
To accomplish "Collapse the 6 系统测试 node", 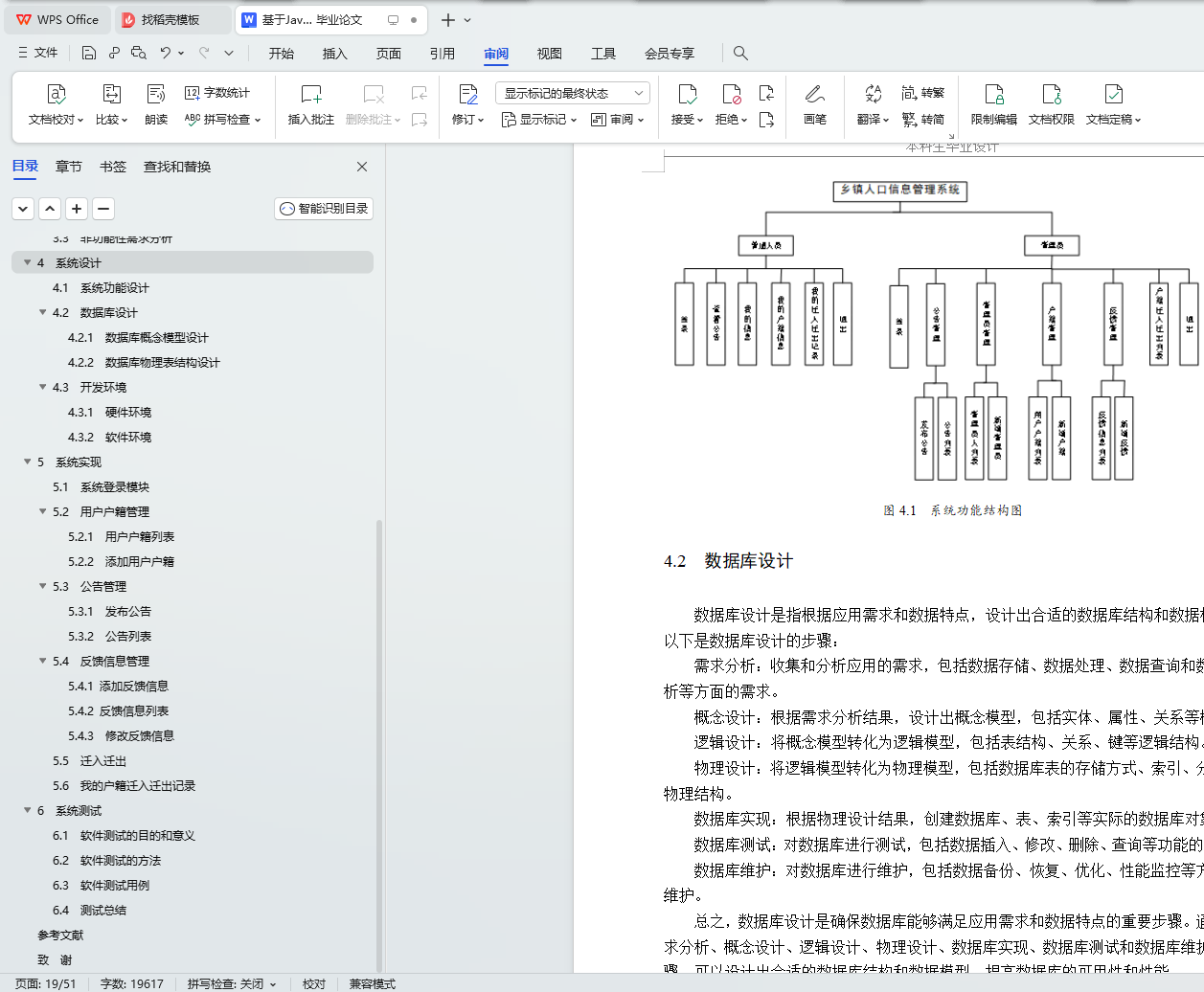I will coord(28,810).
